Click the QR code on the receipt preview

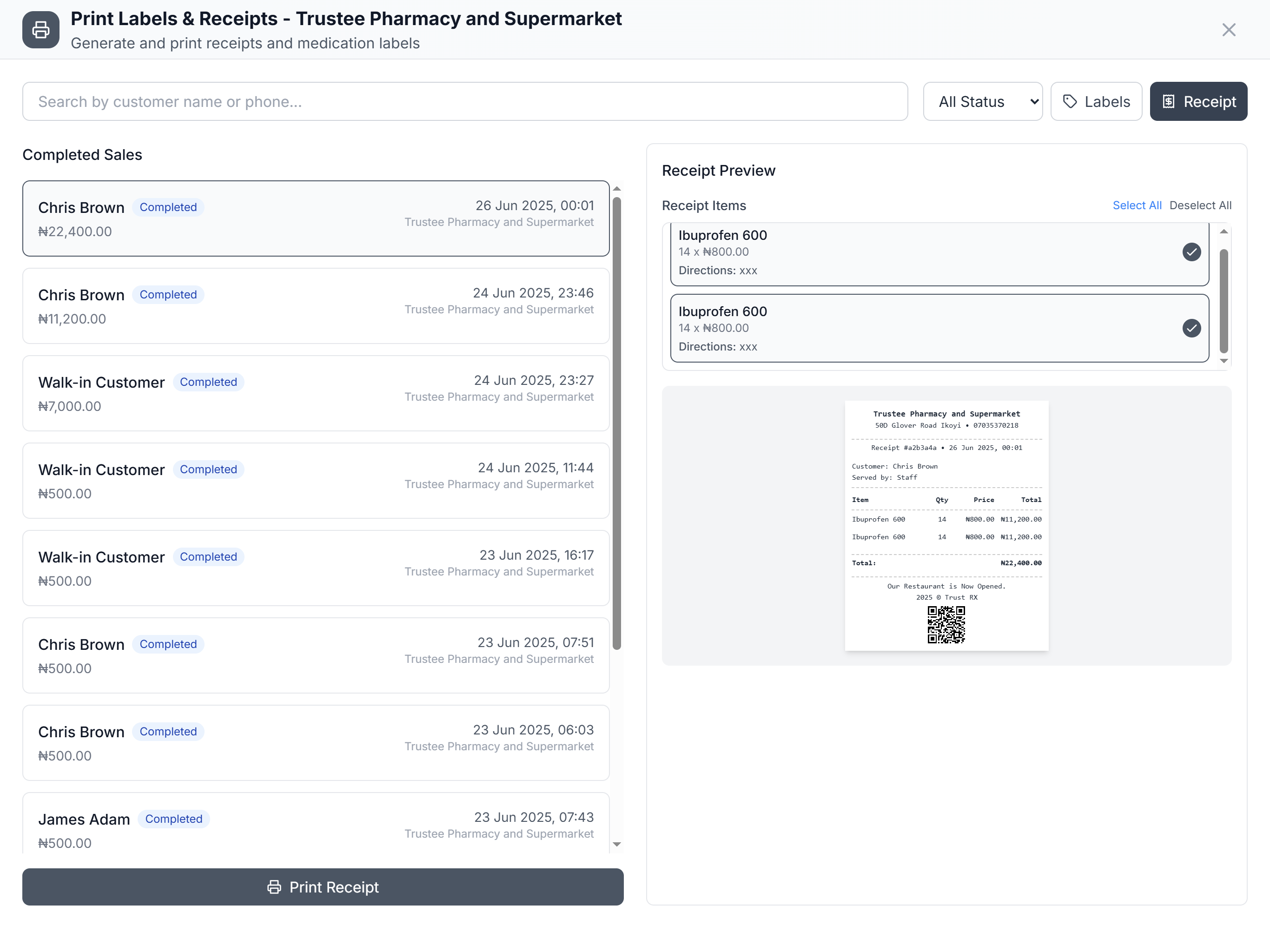(946, 625)
